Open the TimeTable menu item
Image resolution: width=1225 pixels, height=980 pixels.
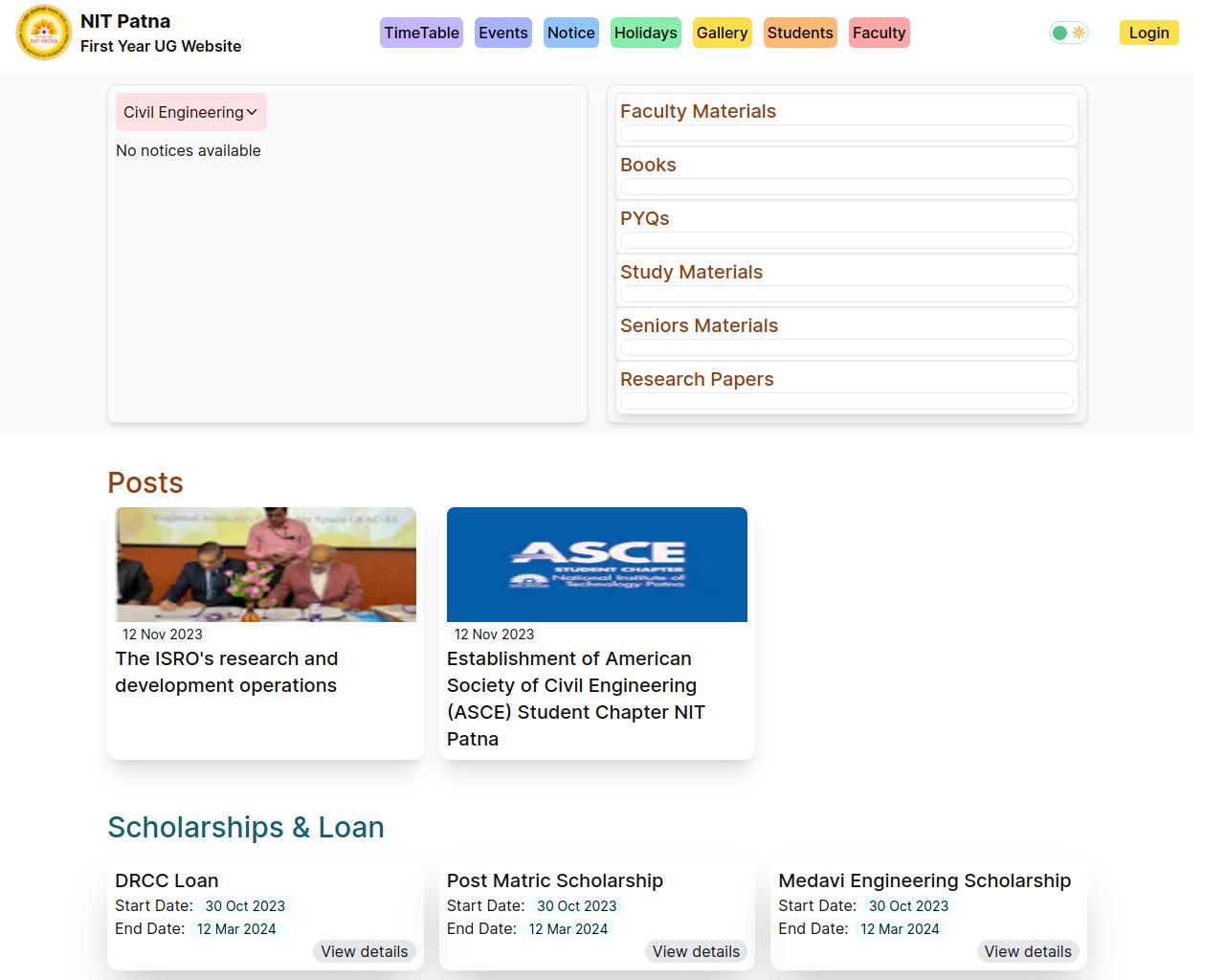pos(422,33)
